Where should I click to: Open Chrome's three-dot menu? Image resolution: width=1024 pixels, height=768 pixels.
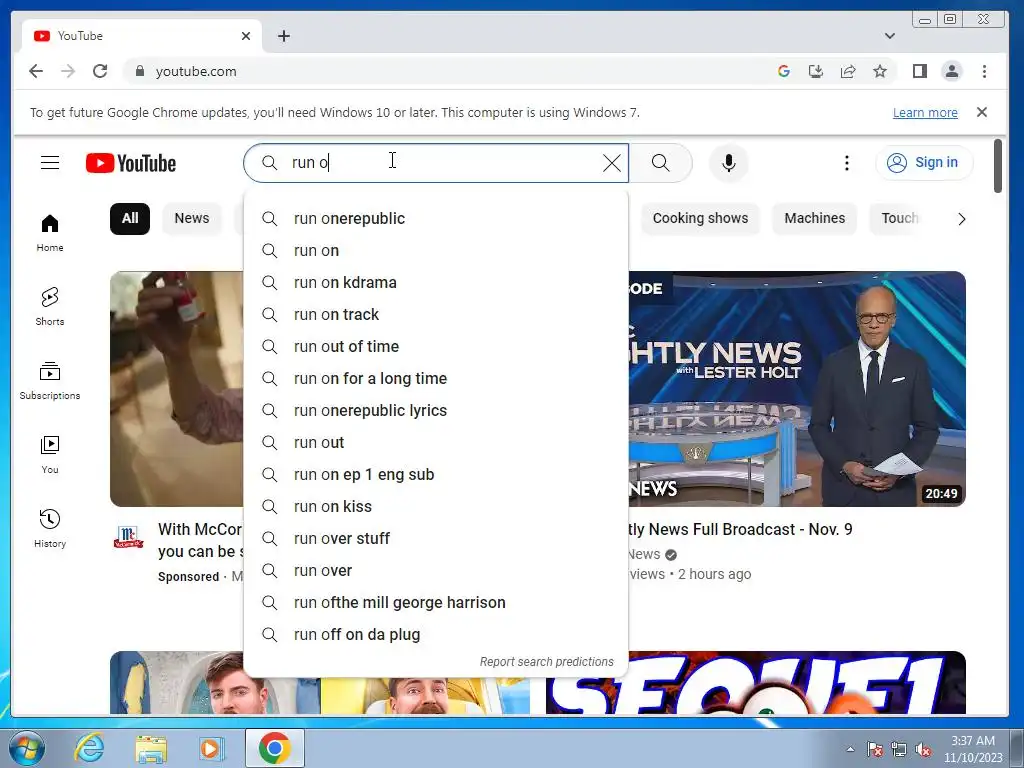click(x=984, y=71)
